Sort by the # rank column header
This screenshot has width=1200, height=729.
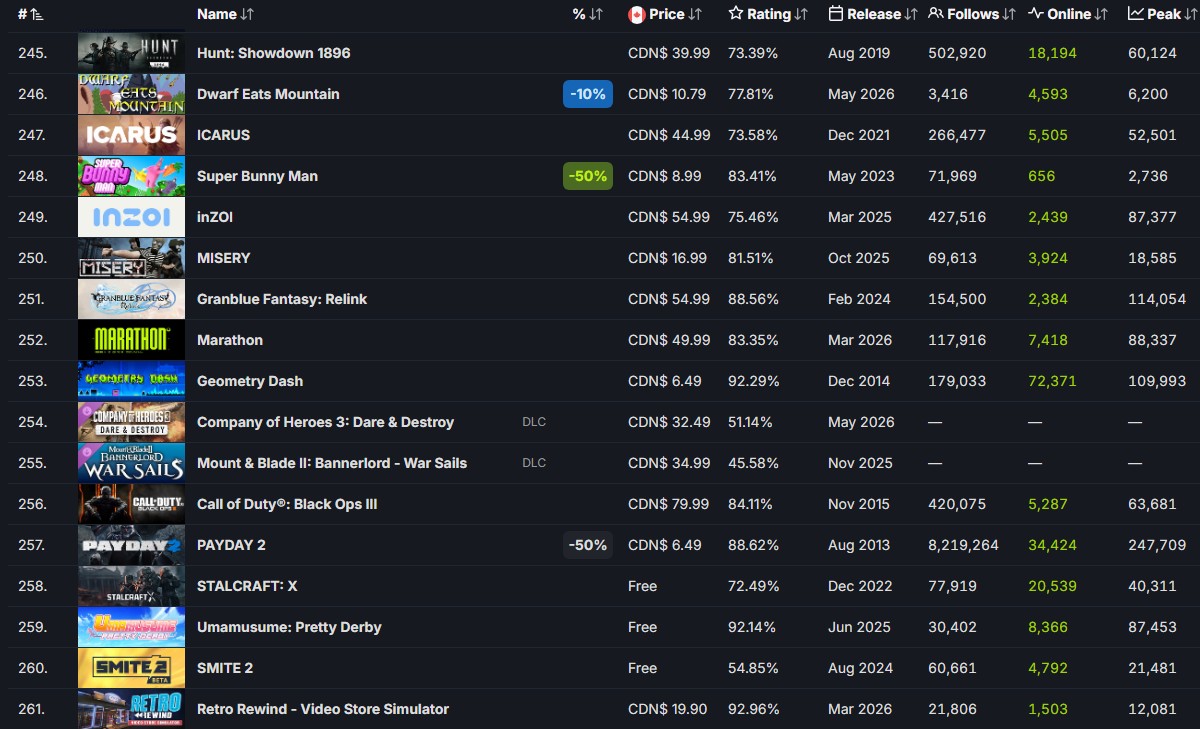tap(30, 14)
